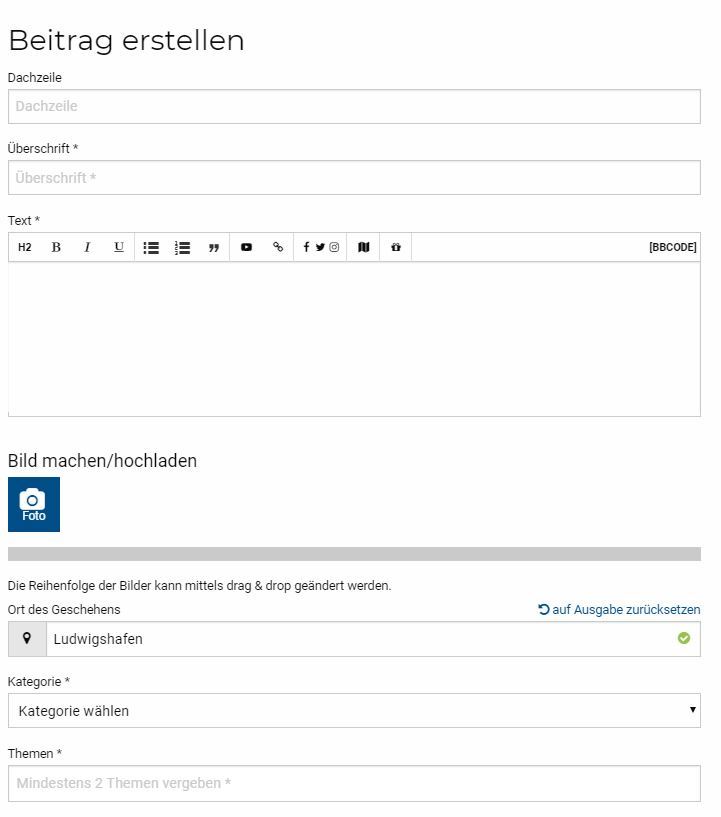
Task: Insert a map into text
Action: coord(364,247)
